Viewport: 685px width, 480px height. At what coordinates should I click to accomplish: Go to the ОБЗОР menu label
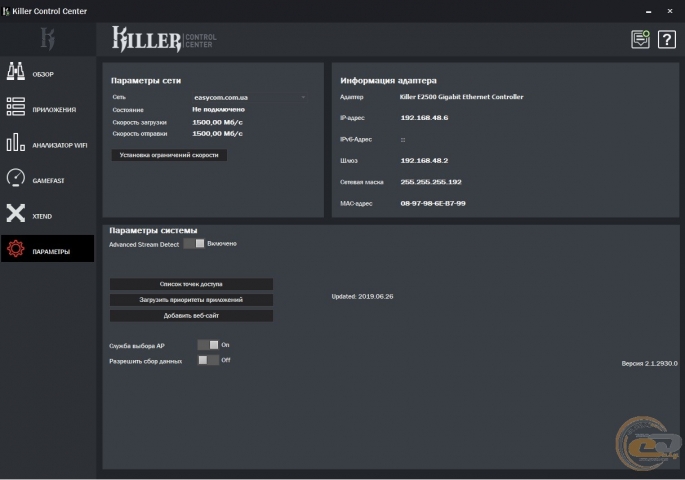tap(43, 75)
